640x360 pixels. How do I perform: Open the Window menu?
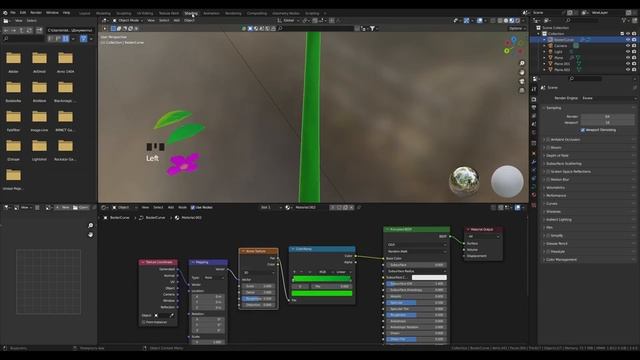pos(52,13)
